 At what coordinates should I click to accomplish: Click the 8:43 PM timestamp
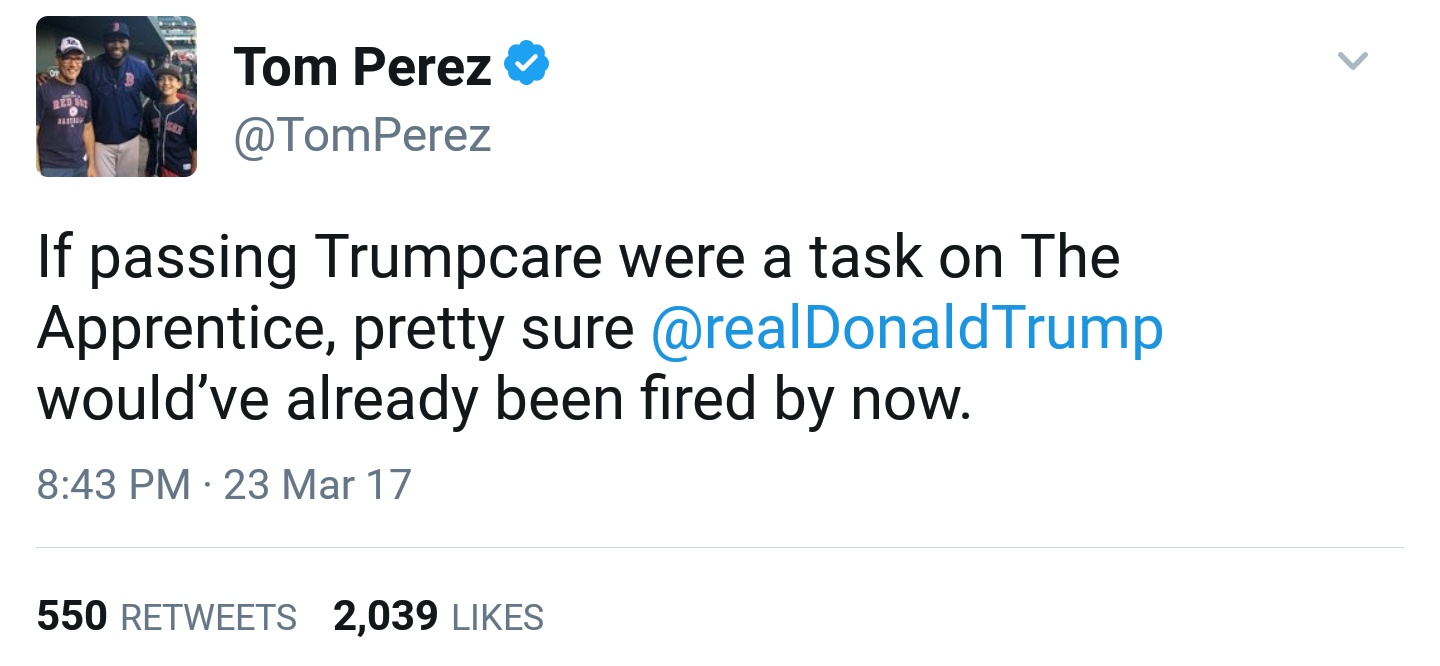113,485
